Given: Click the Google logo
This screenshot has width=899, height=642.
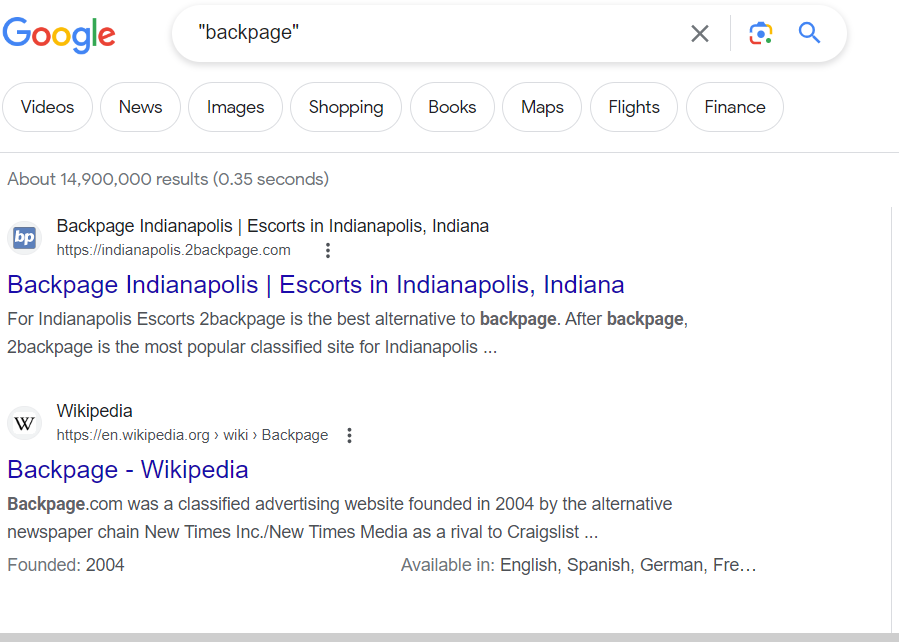Looking at the screenshot, I should (59, 34).
